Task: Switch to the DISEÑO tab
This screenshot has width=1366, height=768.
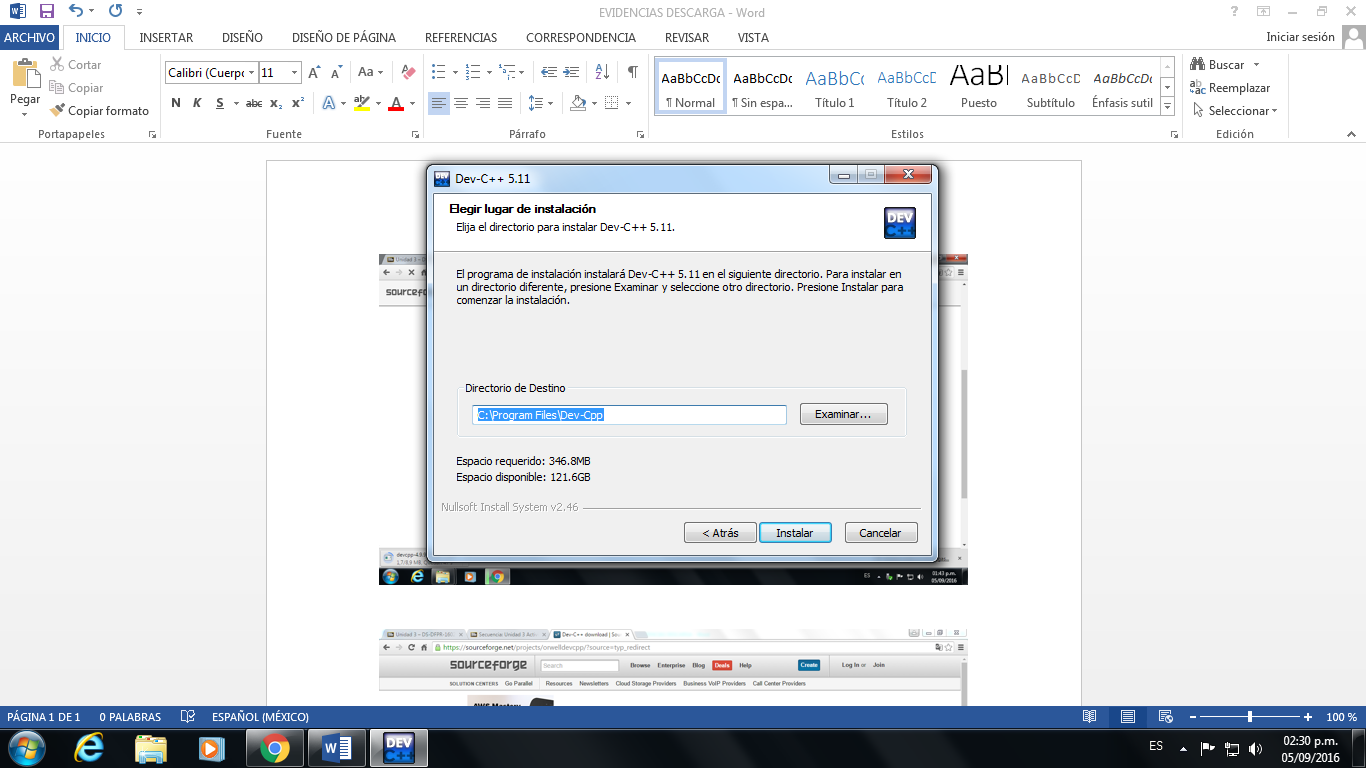Action: pos(242,37)
